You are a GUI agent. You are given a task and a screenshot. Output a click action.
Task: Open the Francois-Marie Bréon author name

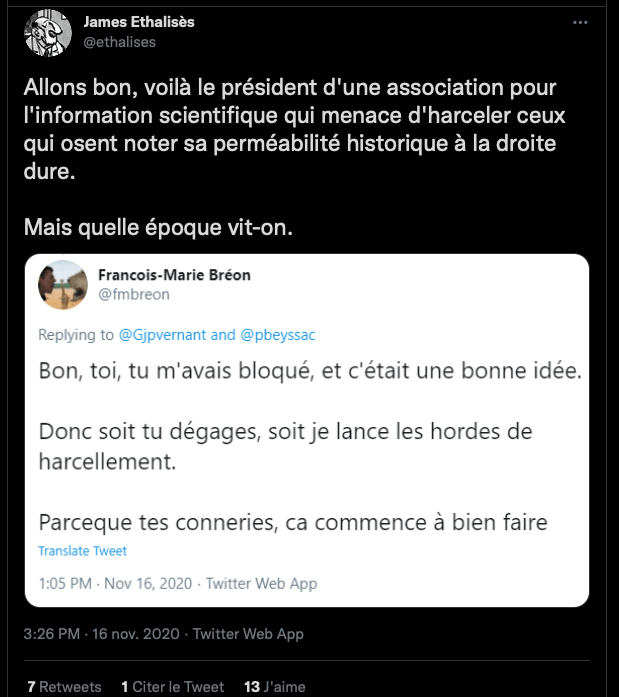(x=172, y=275)
